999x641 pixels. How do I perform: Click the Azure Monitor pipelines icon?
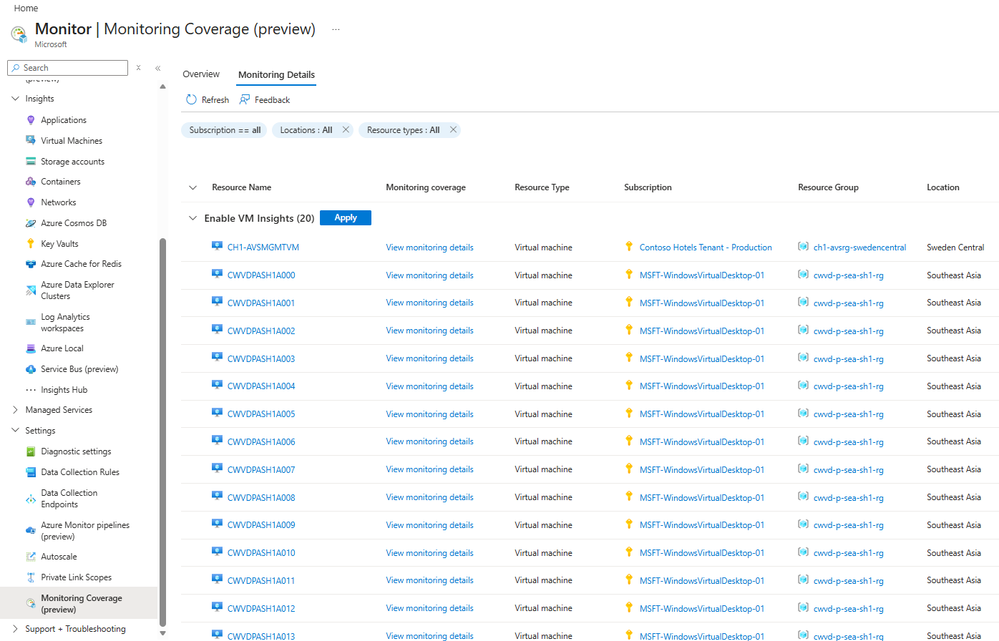pyautogui.click(x=31, y=530)
